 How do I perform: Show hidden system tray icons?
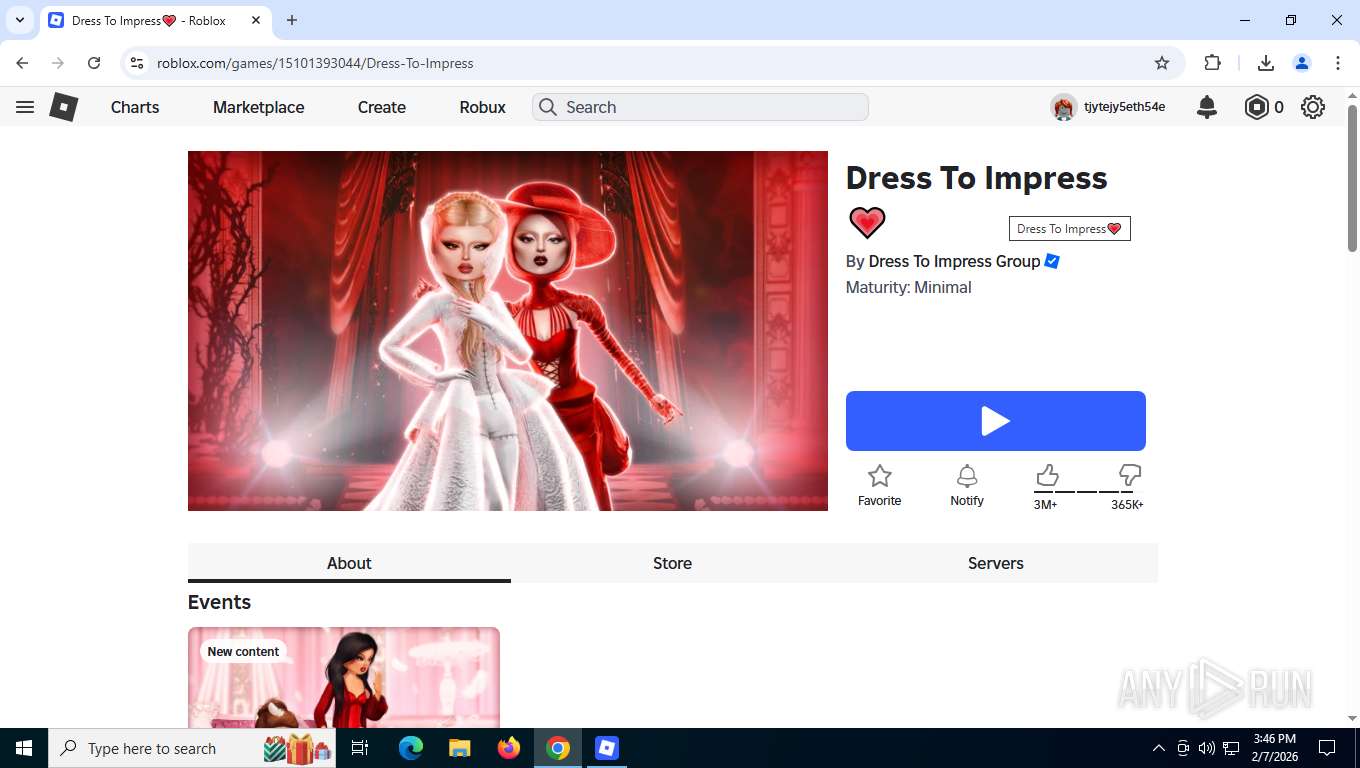(x=1158, y=748)
